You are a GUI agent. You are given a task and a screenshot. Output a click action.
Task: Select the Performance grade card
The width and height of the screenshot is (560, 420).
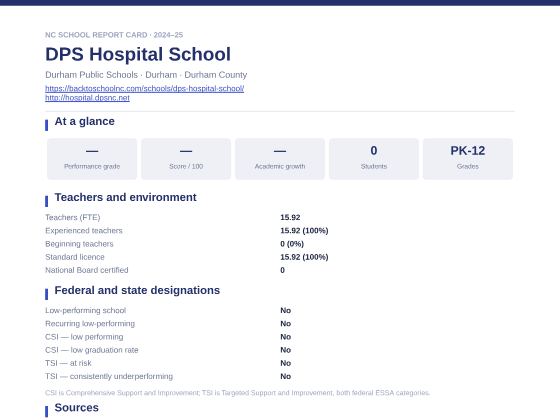[x=92, y=159]
